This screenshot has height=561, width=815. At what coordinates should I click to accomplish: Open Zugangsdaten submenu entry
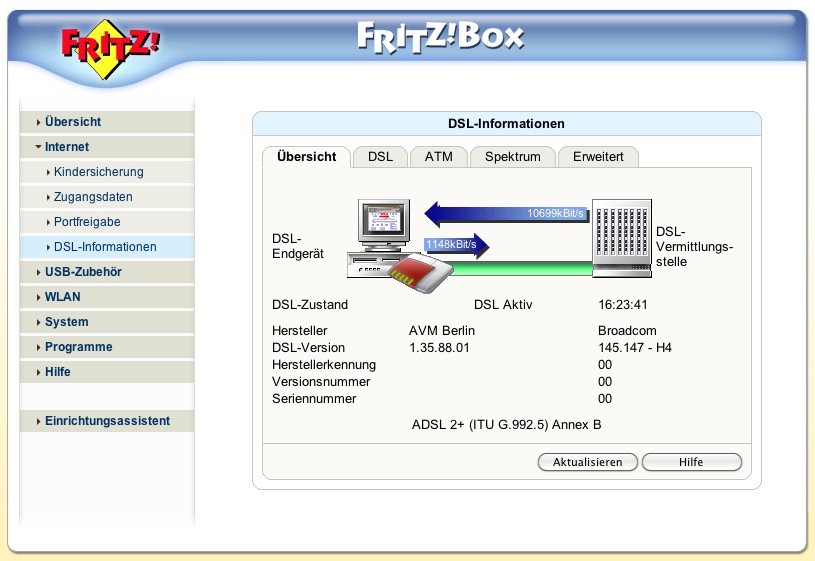pos(107,197)
